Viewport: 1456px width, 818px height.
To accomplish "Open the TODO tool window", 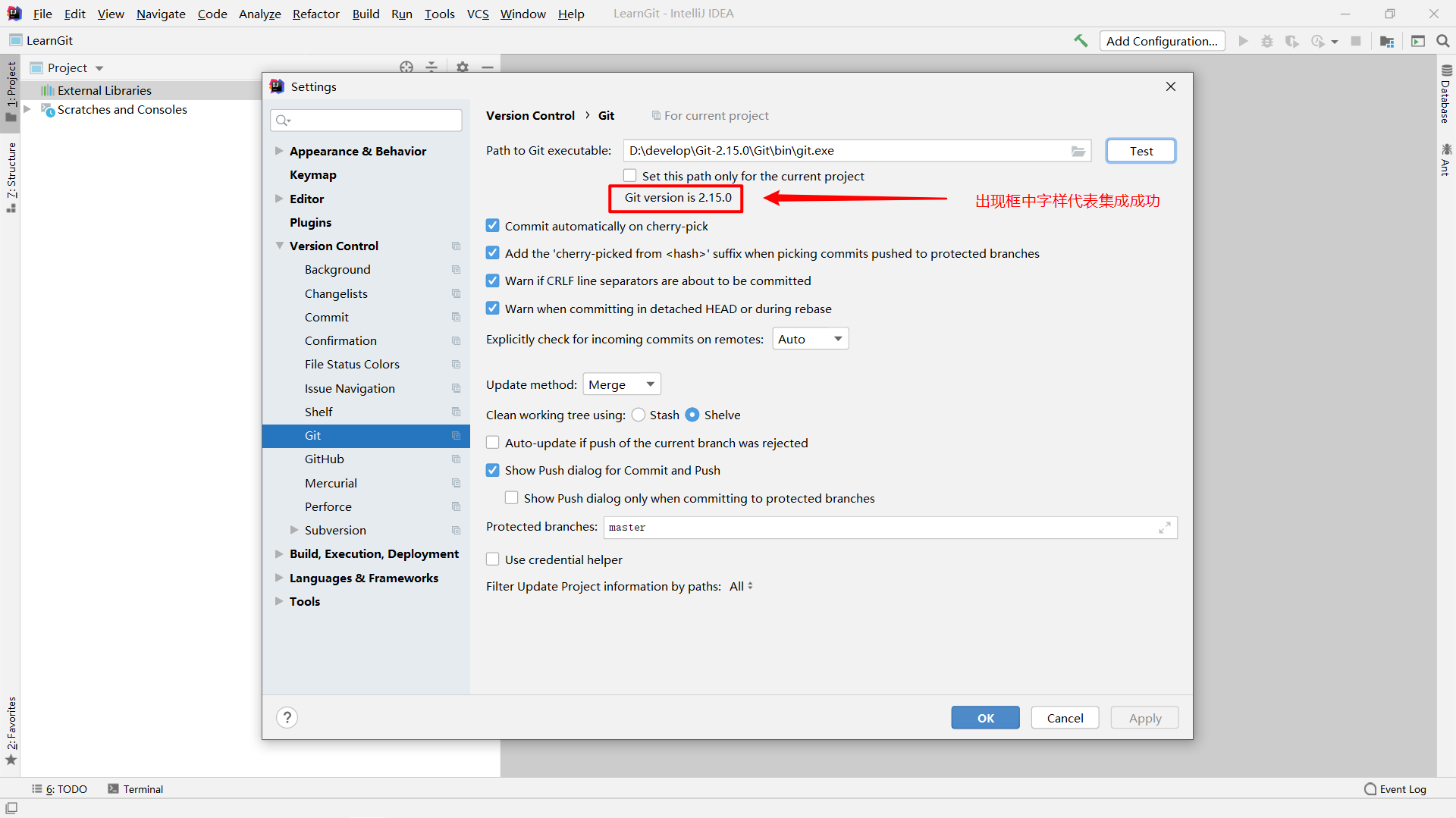I will (x=59, y=789).
